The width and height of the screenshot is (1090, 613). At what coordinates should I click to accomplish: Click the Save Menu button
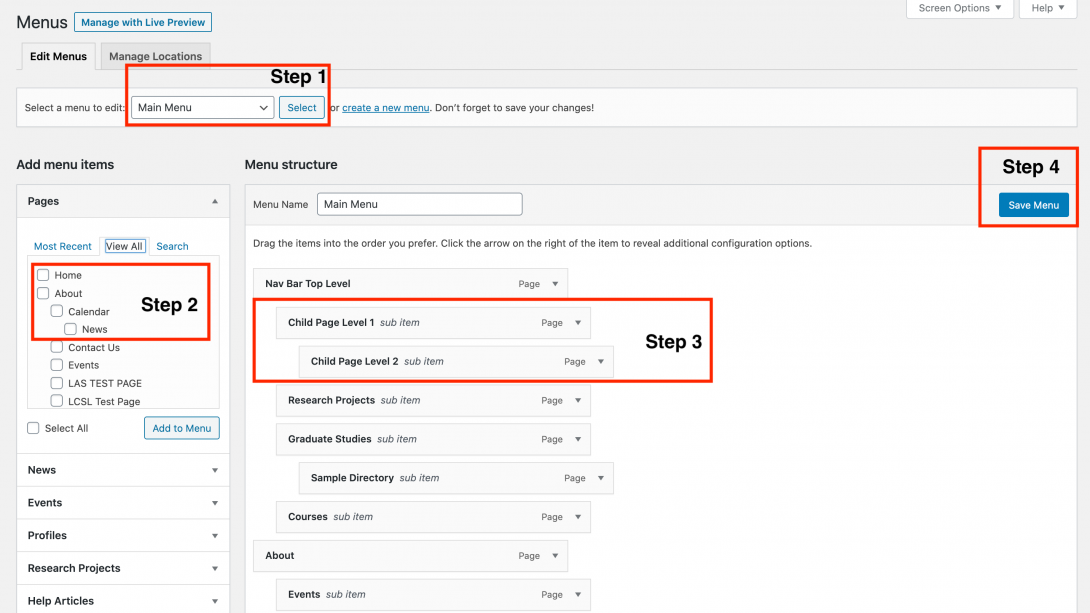point(1033,205)
